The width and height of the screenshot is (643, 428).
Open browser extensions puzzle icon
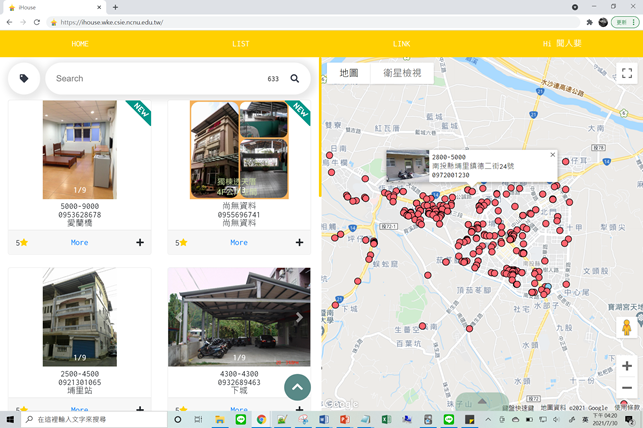(590, 22)
